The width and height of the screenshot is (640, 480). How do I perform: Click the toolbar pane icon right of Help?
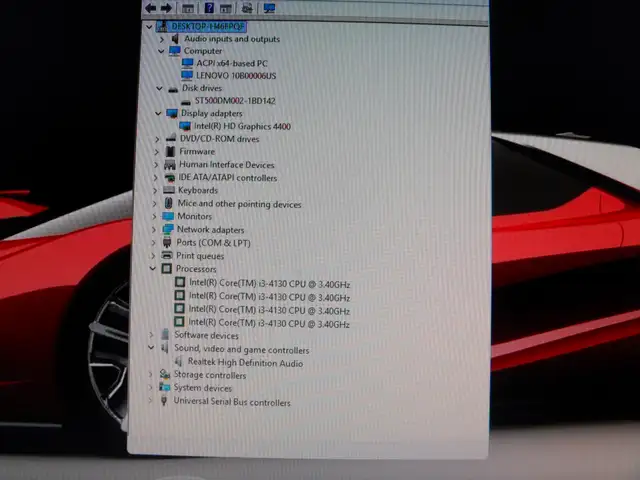click(226, 8)
